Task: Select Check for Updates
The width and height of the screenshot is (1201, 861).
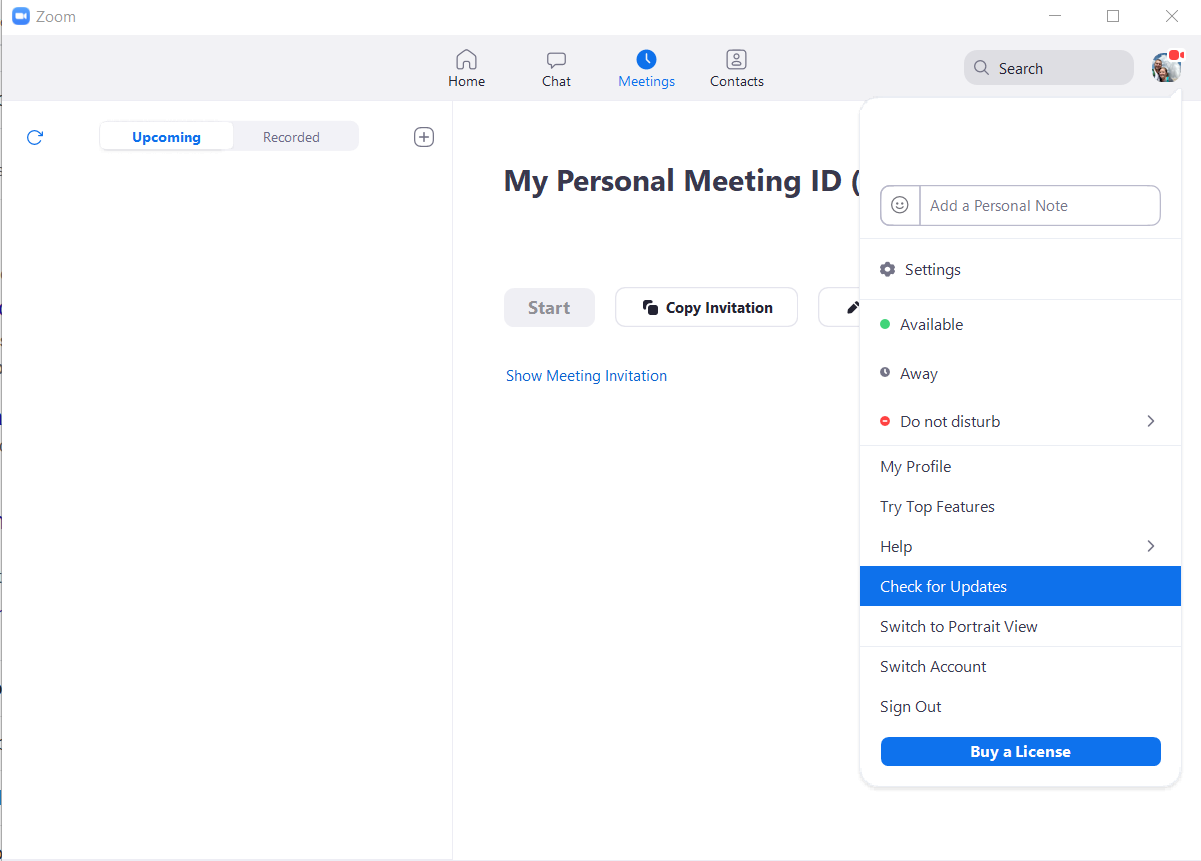Action: coord(943,586)
